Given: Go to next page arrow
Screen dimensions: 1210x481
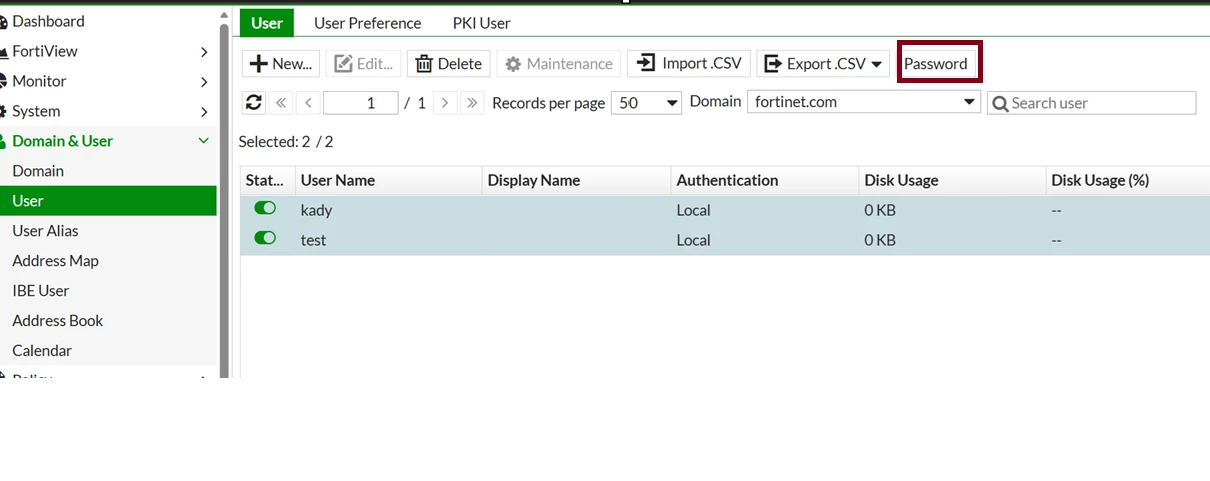Looking at the screenshot, I should point(445,102).
